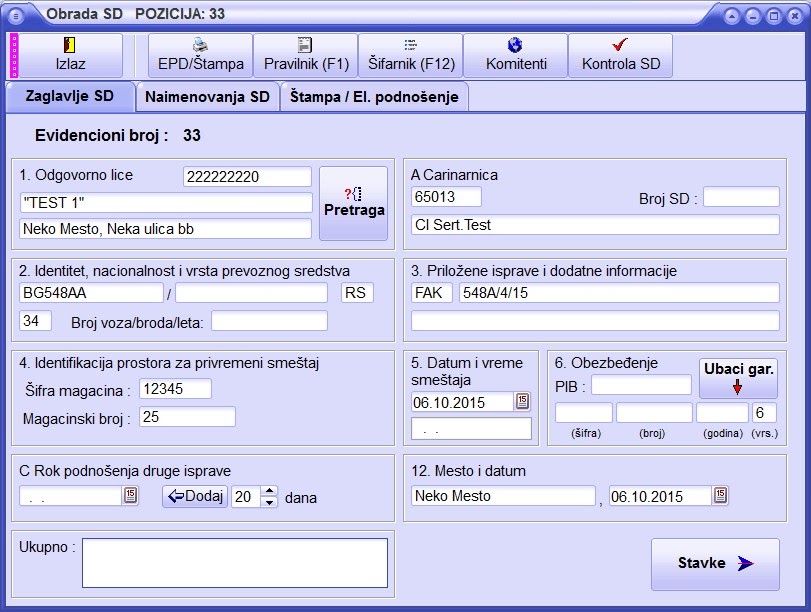Click document type field FAK
The image size is (811, 612).
click(x=432, y=293)
